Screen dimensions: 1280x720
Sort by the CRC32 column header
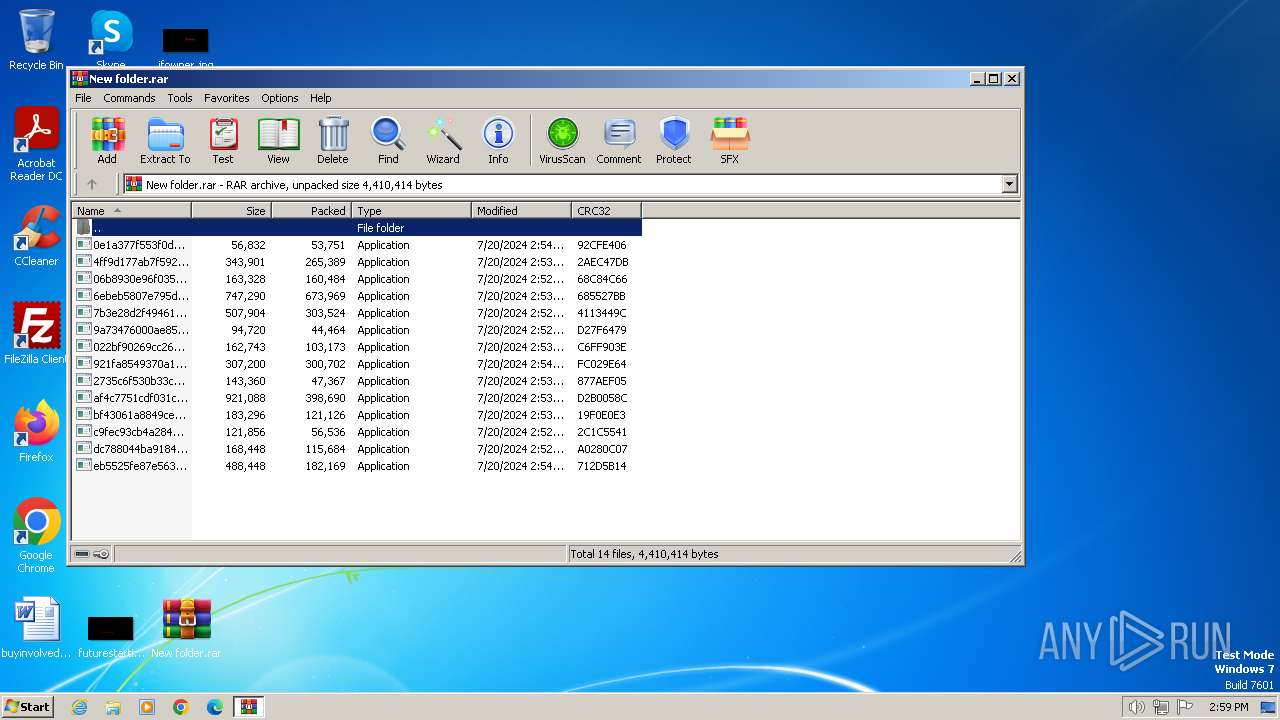click(607, 210)
